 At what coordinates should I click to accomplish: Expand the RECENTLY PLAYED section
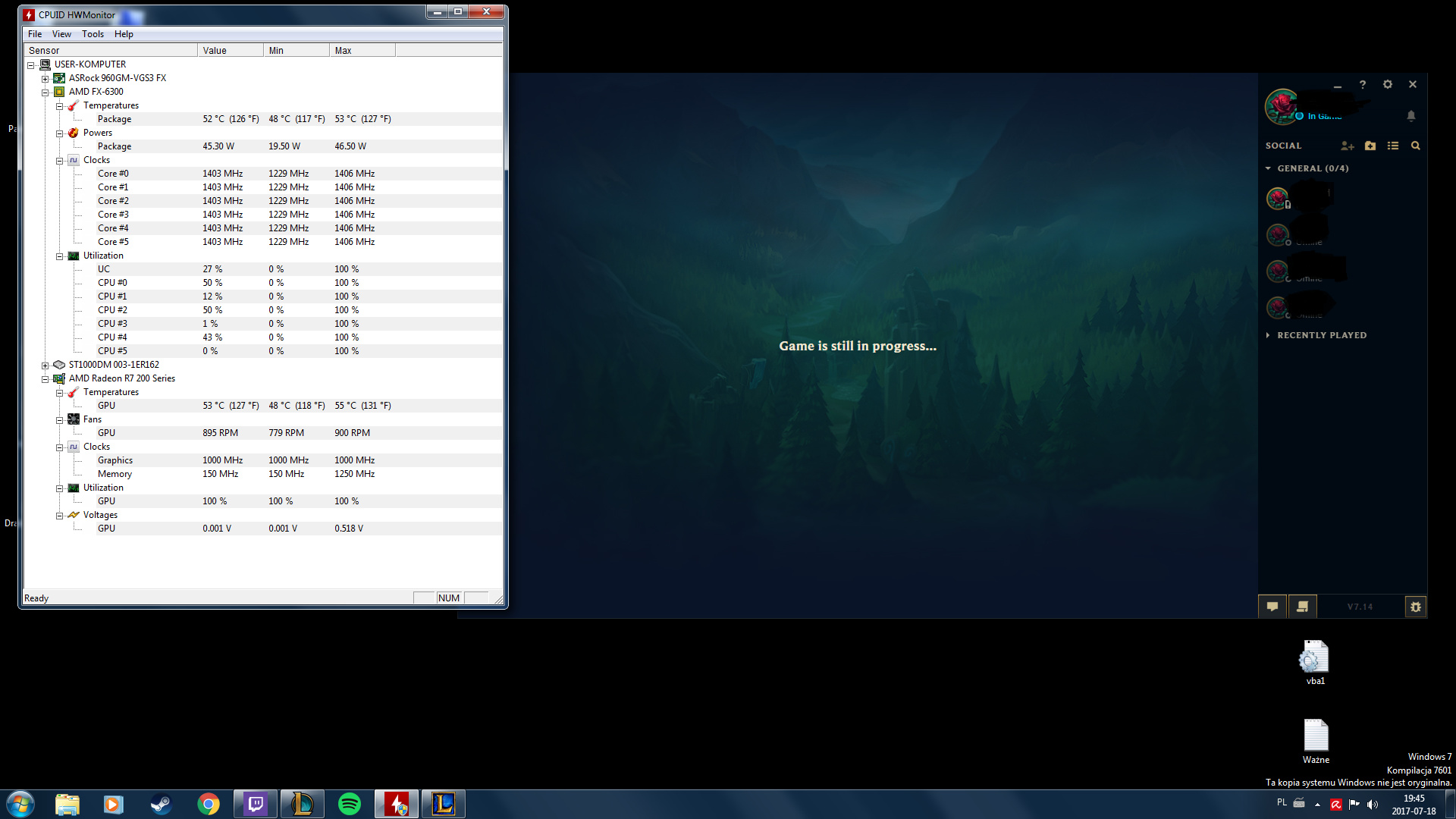[1268, 335]
